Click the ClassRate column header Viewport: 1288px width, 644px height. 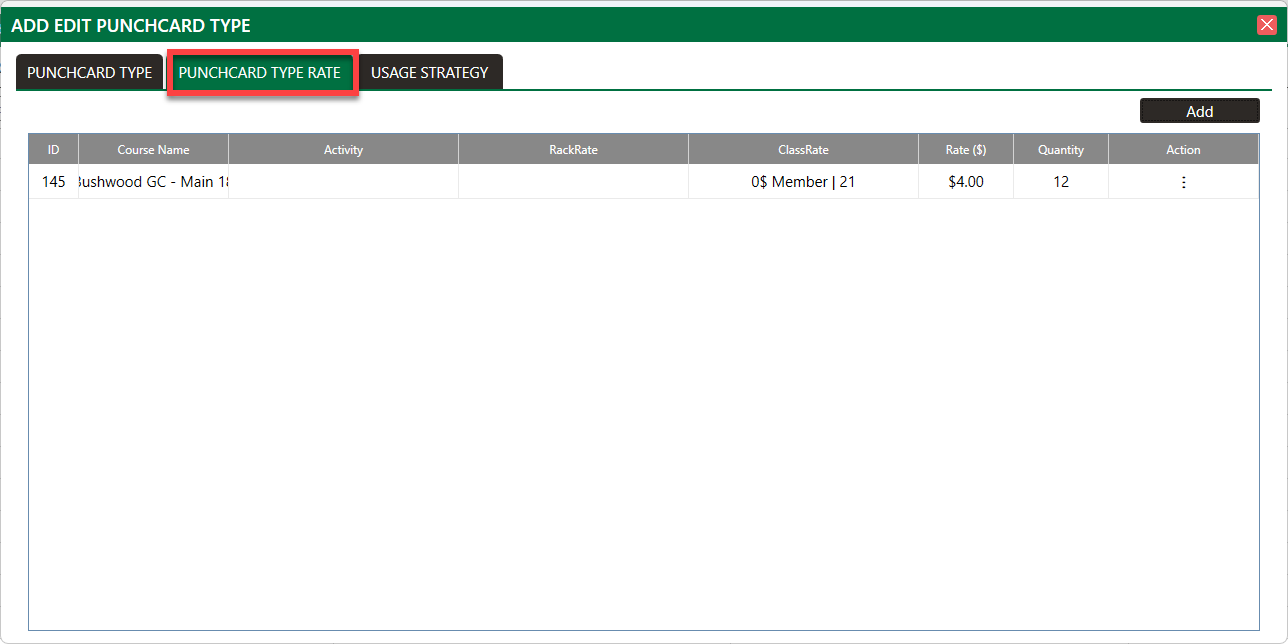coord(804,149)
